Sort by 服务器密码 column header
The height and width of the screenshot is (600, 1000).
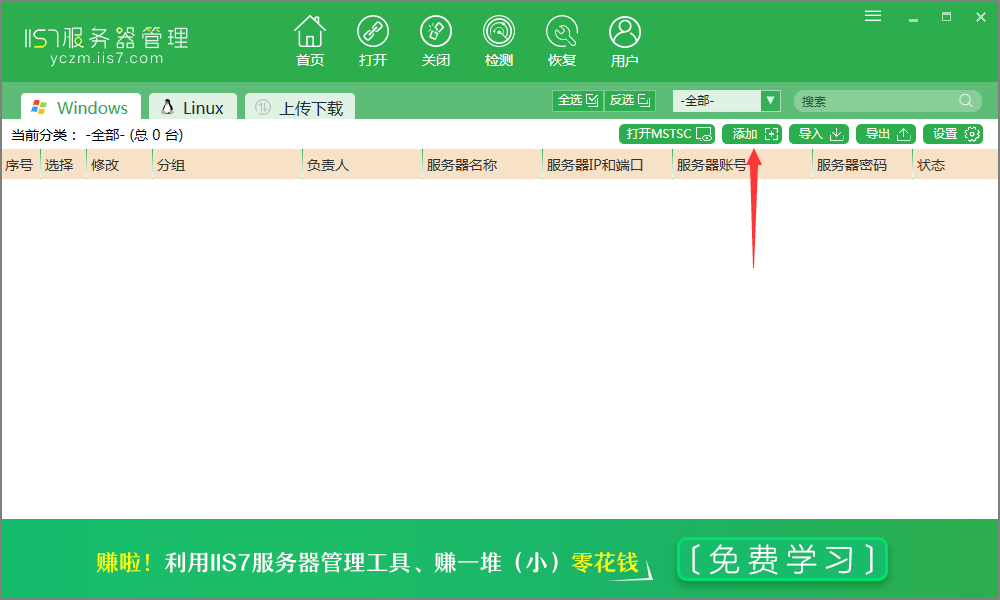pos(862,165)
